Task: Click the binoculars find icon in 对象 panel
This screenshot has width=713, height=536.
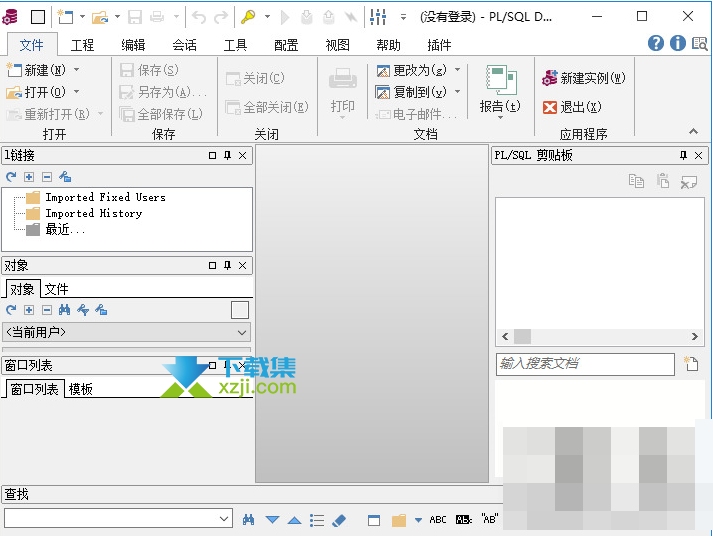Action: point(65,310)
